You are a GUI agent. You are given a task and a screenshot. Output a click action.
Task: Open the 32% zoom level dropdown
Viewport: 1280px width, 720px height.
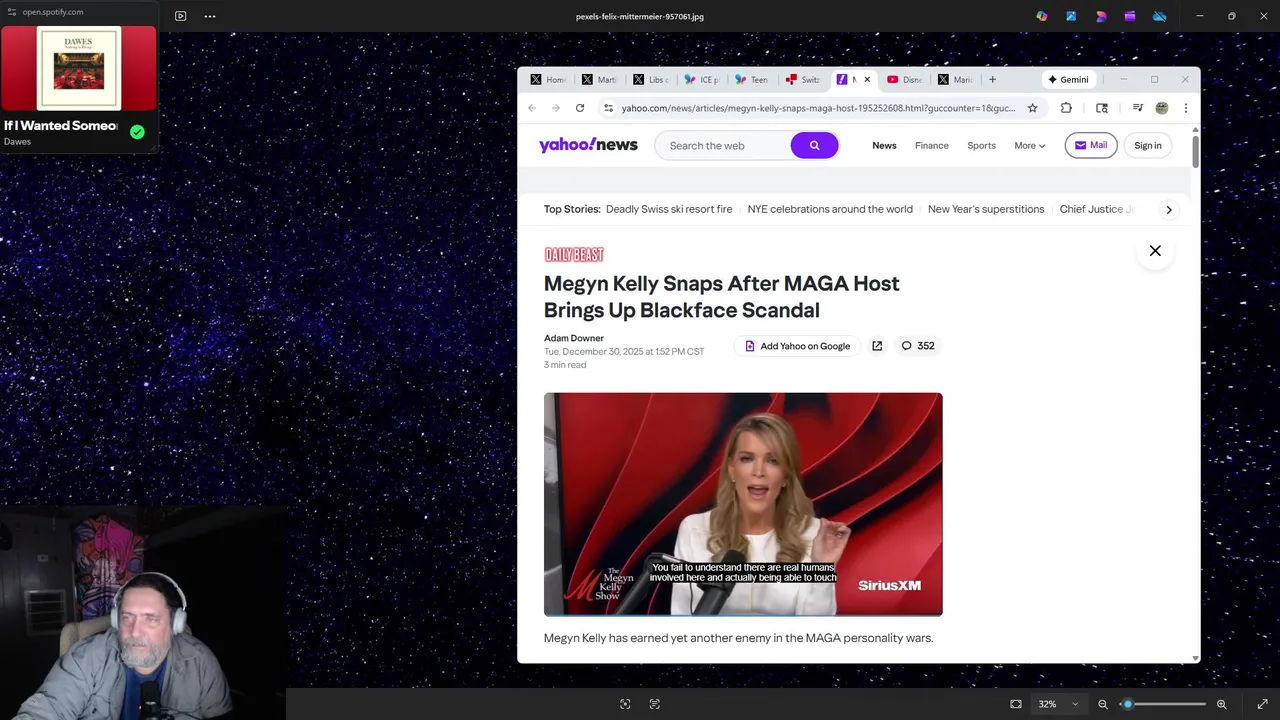1059,704
